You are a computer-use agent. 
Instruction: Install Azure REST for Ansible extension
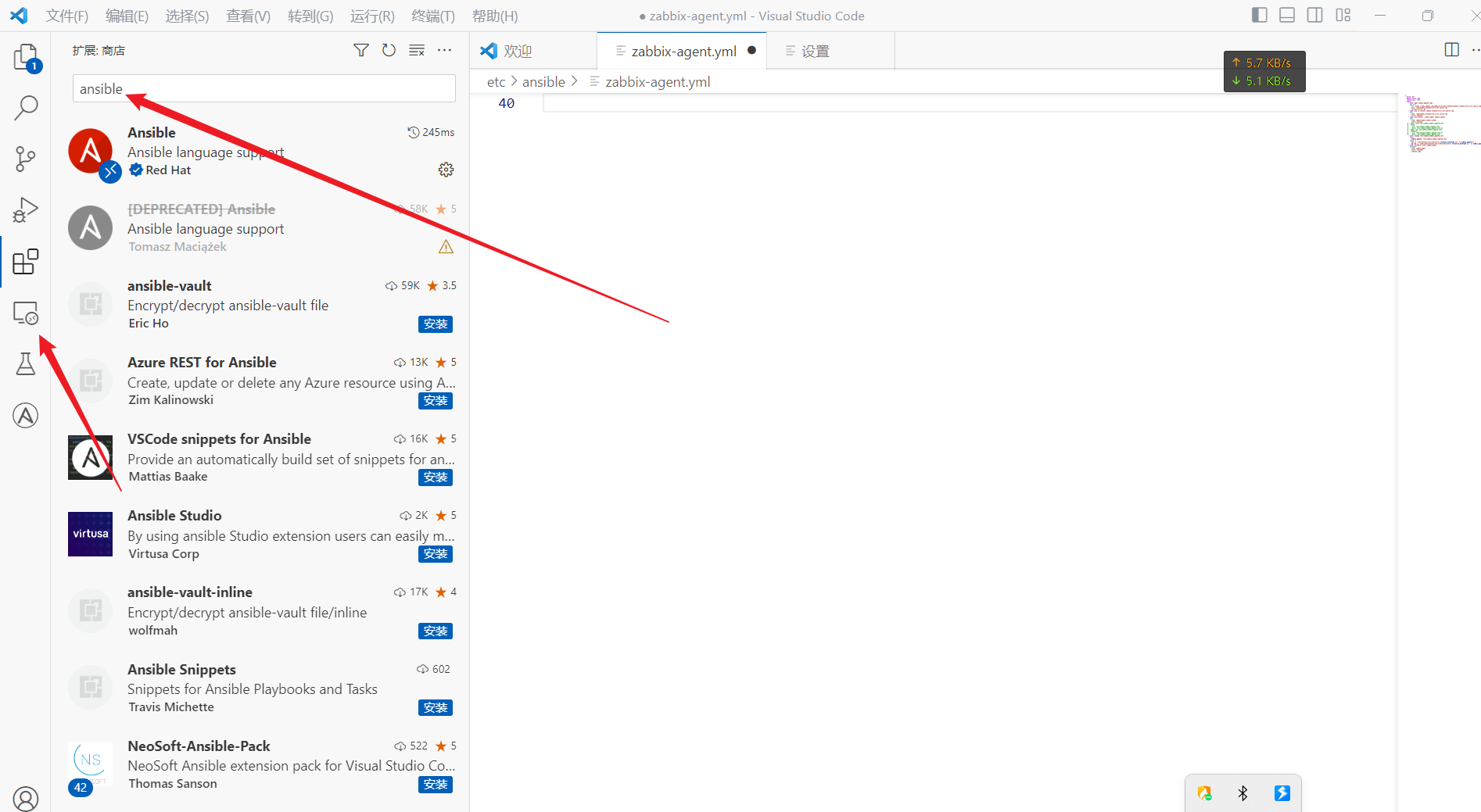[x=436, y=401]
